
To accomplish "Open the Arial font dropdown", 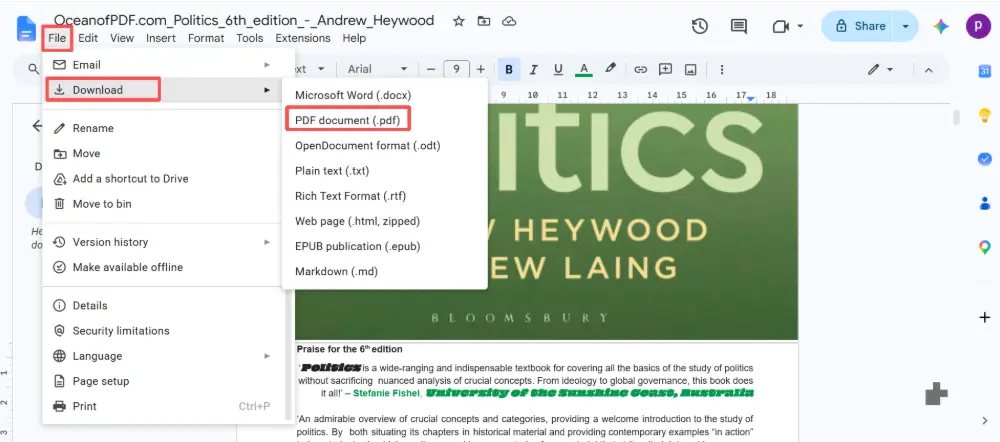I will coord(378,70).
